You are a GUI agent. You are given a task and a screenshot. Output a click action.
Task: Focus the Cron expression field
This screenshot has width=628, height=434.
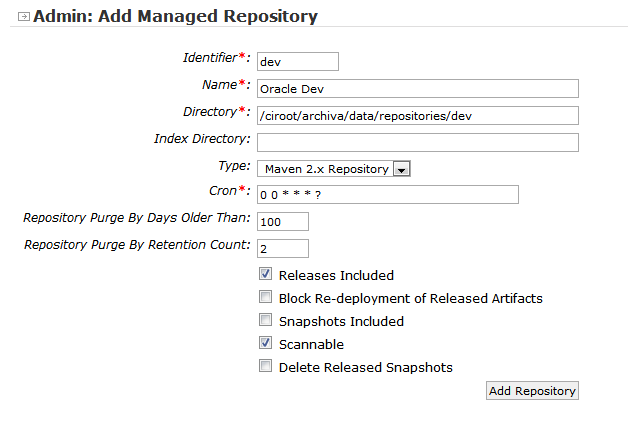387,194
